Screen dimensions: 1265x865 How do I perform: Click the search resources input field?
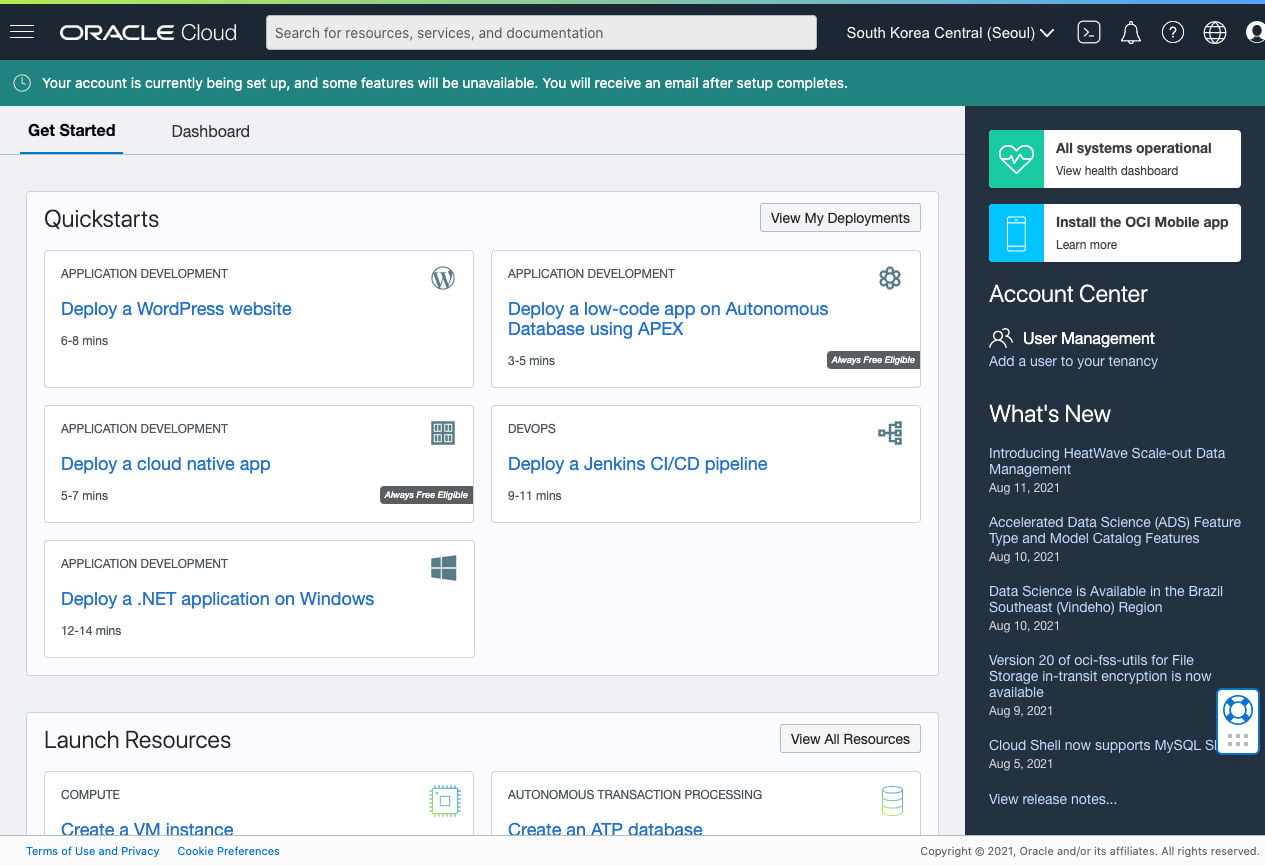pyautogui.click(x=541, y=32)
